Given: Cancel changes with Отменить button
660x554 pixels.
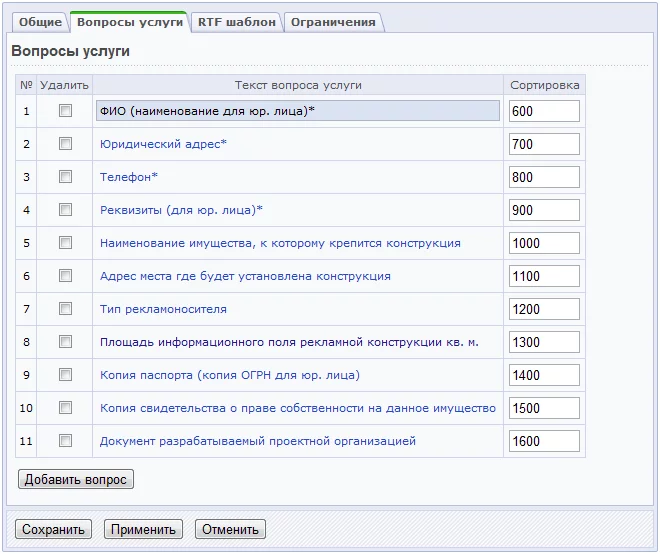Looking at the screenshot, I should point(230,529).
